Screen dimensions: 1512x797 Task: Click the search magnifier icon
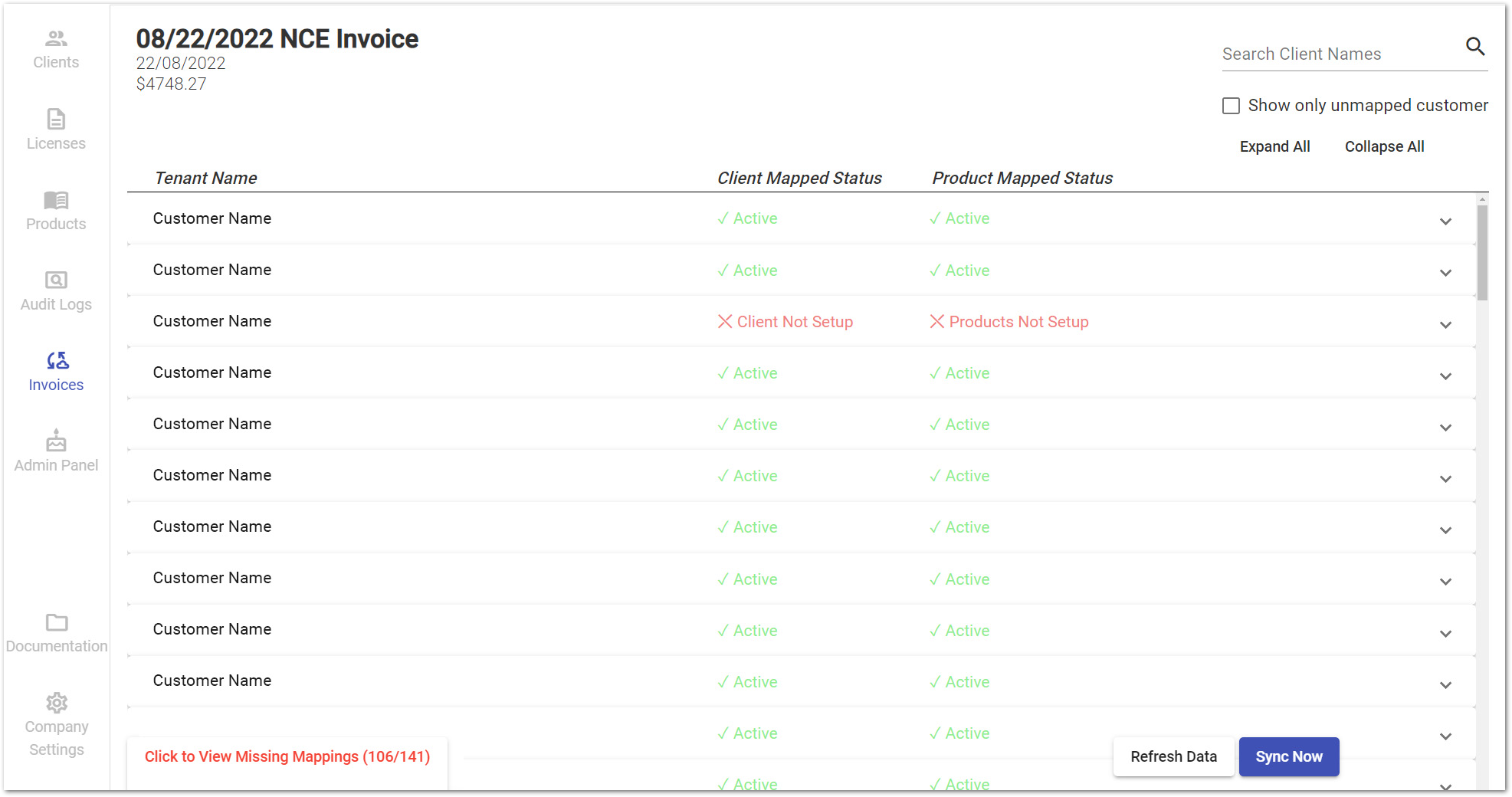point(1474,46)
